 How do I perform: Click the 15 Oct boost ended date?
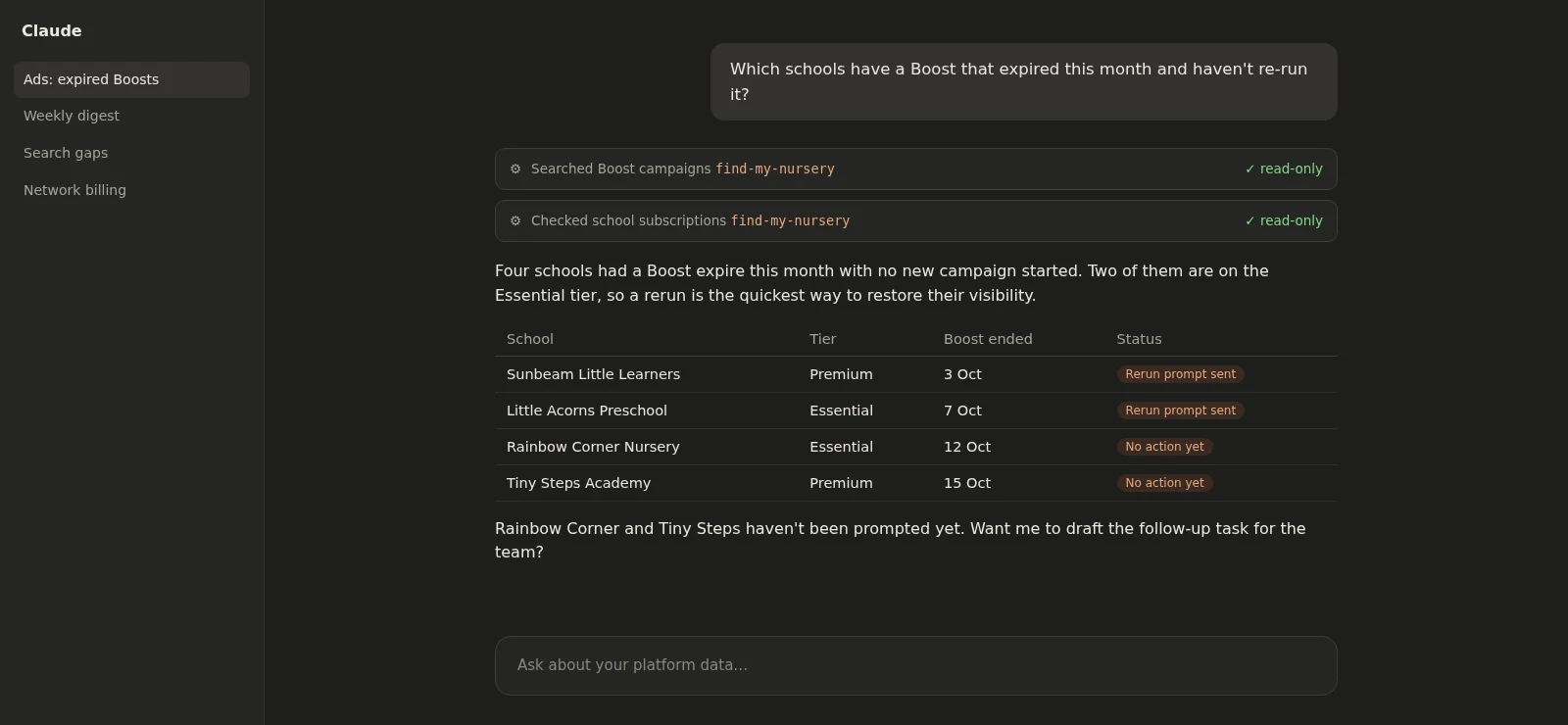(x=967, y=483)
